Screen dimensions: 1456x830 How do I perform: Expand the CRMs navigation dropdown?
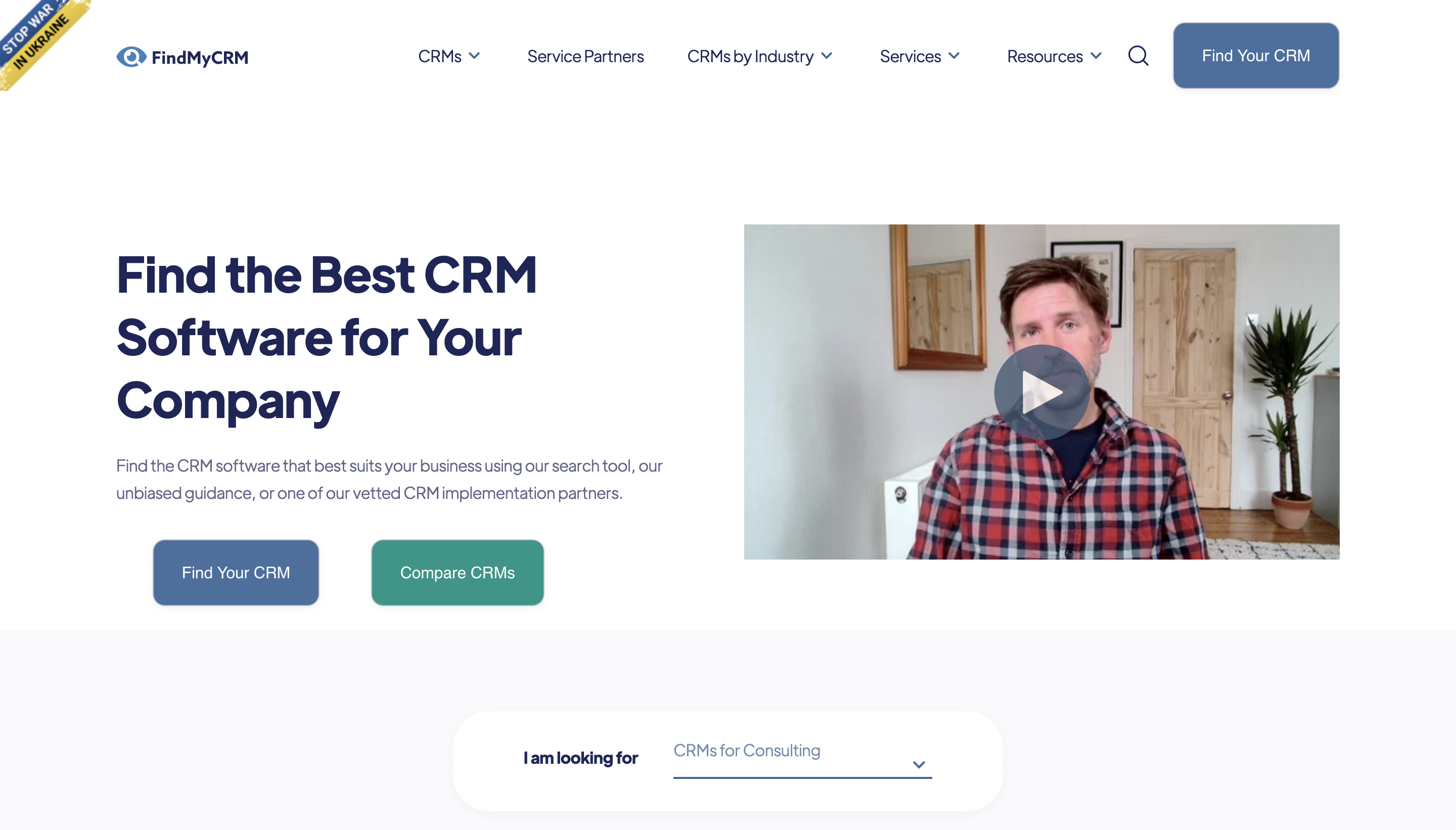(x=449, y=56)
